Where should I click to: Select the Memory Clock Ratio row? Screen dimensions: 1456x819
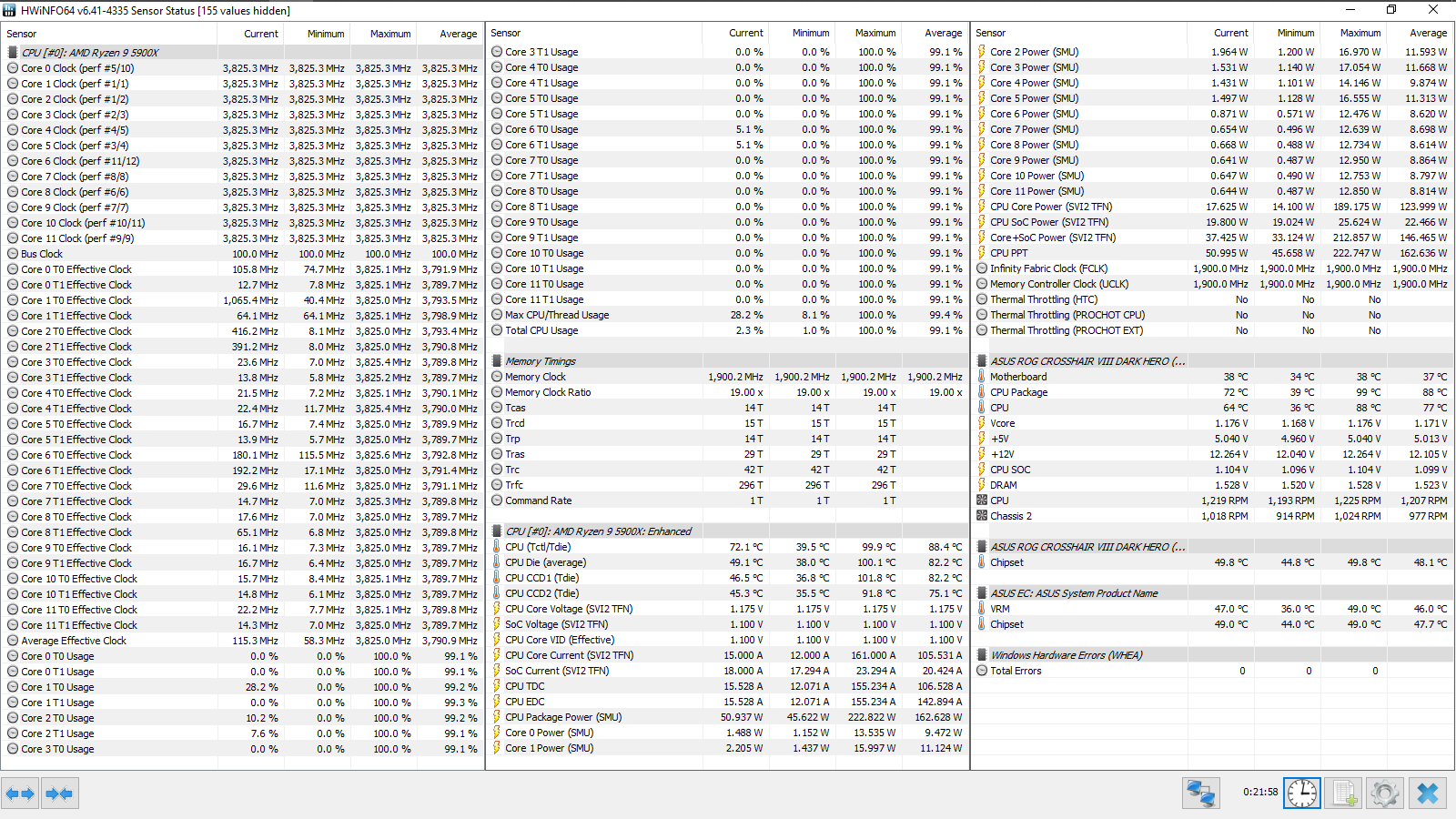pos(727,392)
